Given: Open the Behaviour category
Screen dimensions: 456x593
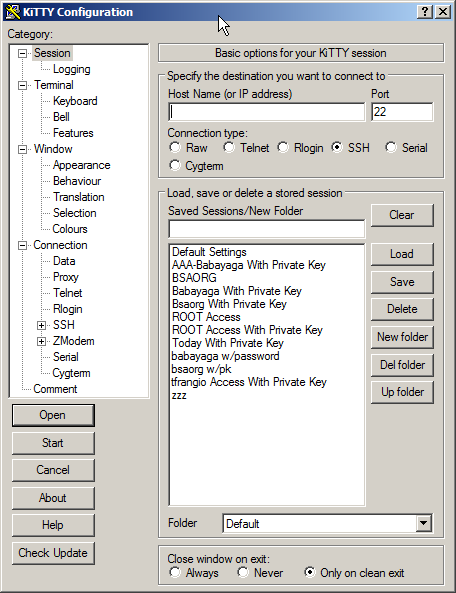Looking at the screenshot, I should click(x=77, y=181).
